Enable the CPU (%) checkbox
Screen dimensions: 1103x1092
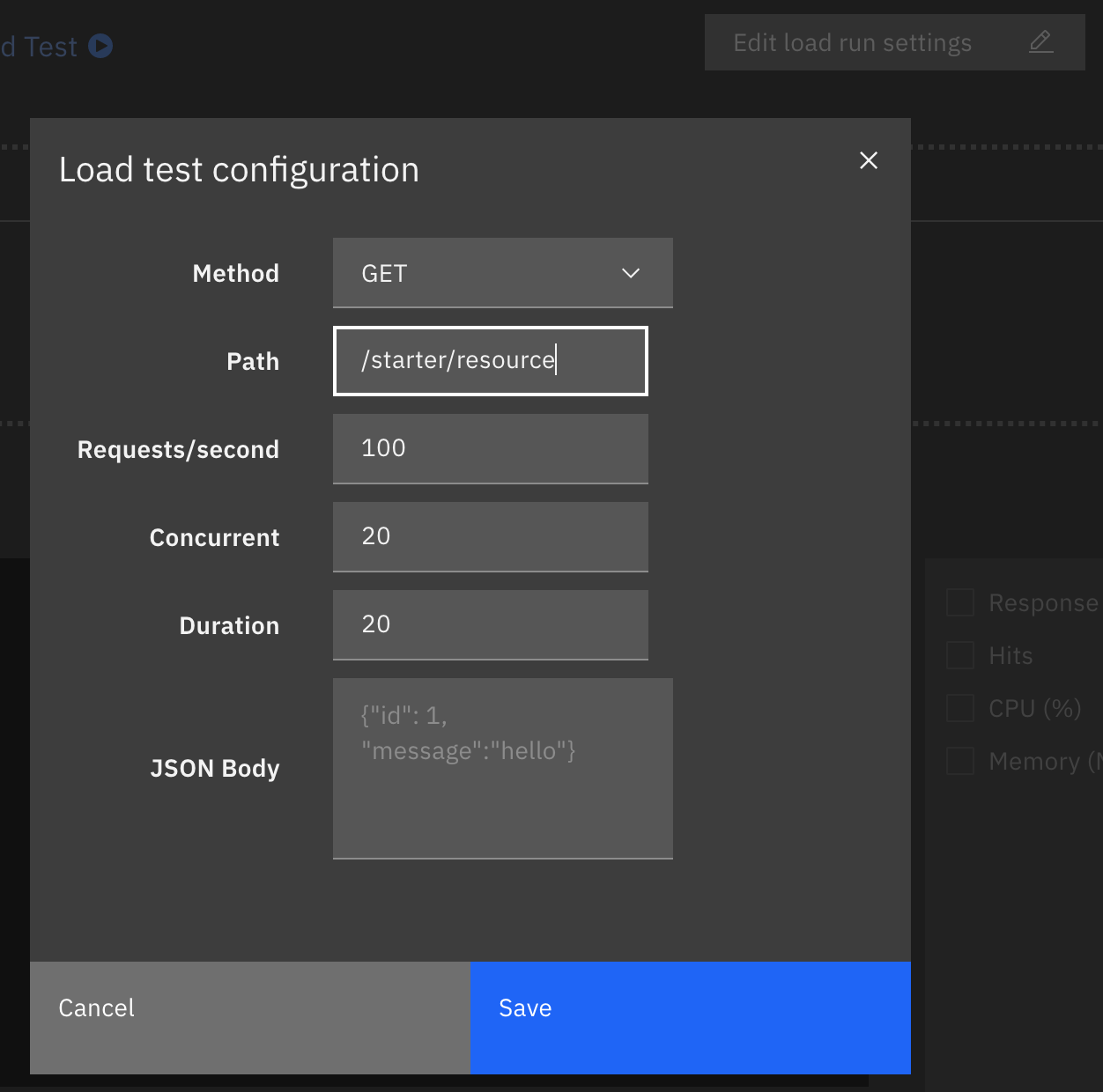point(959,708)
